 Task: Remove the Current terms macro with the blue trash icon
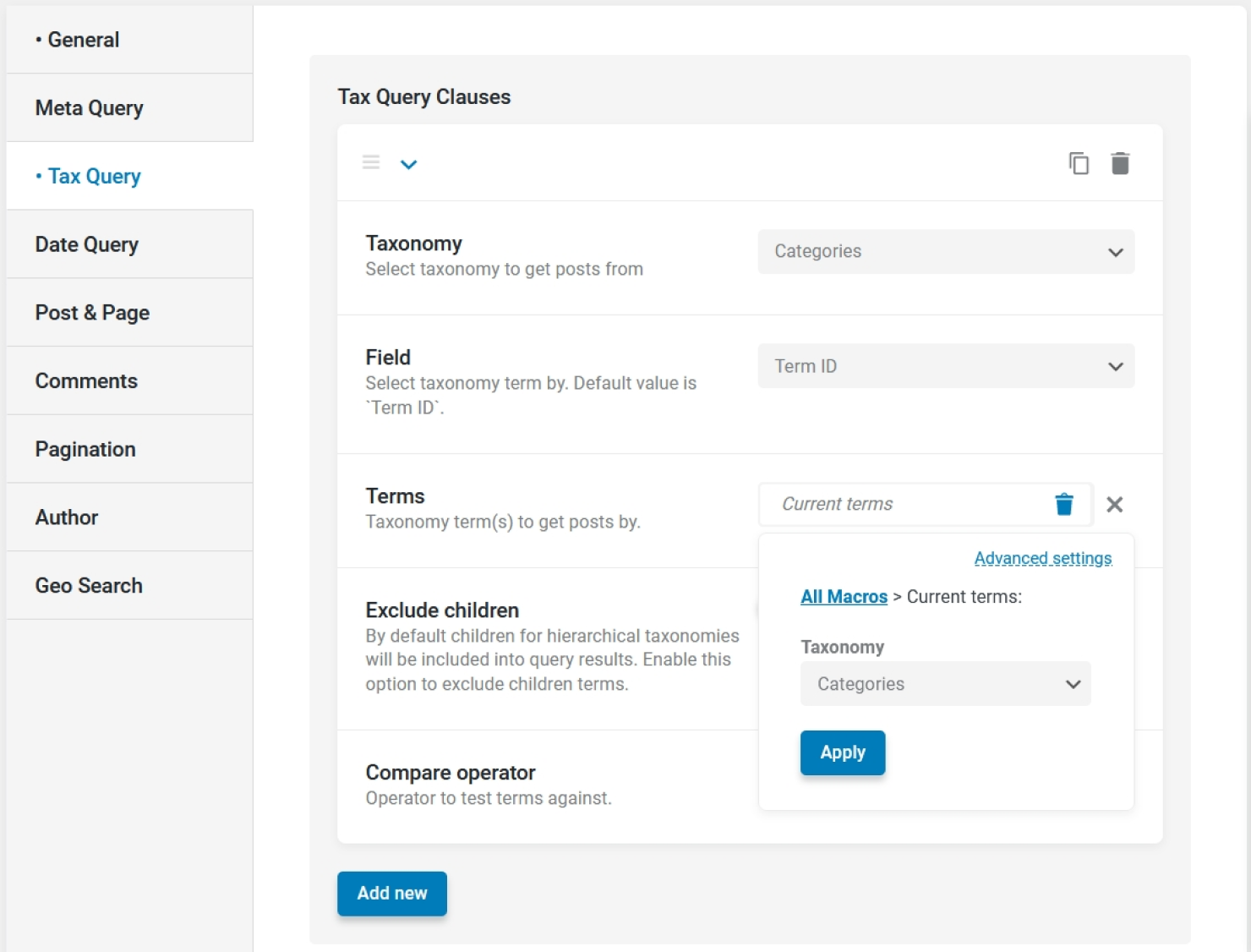[x=1064, y=504]
